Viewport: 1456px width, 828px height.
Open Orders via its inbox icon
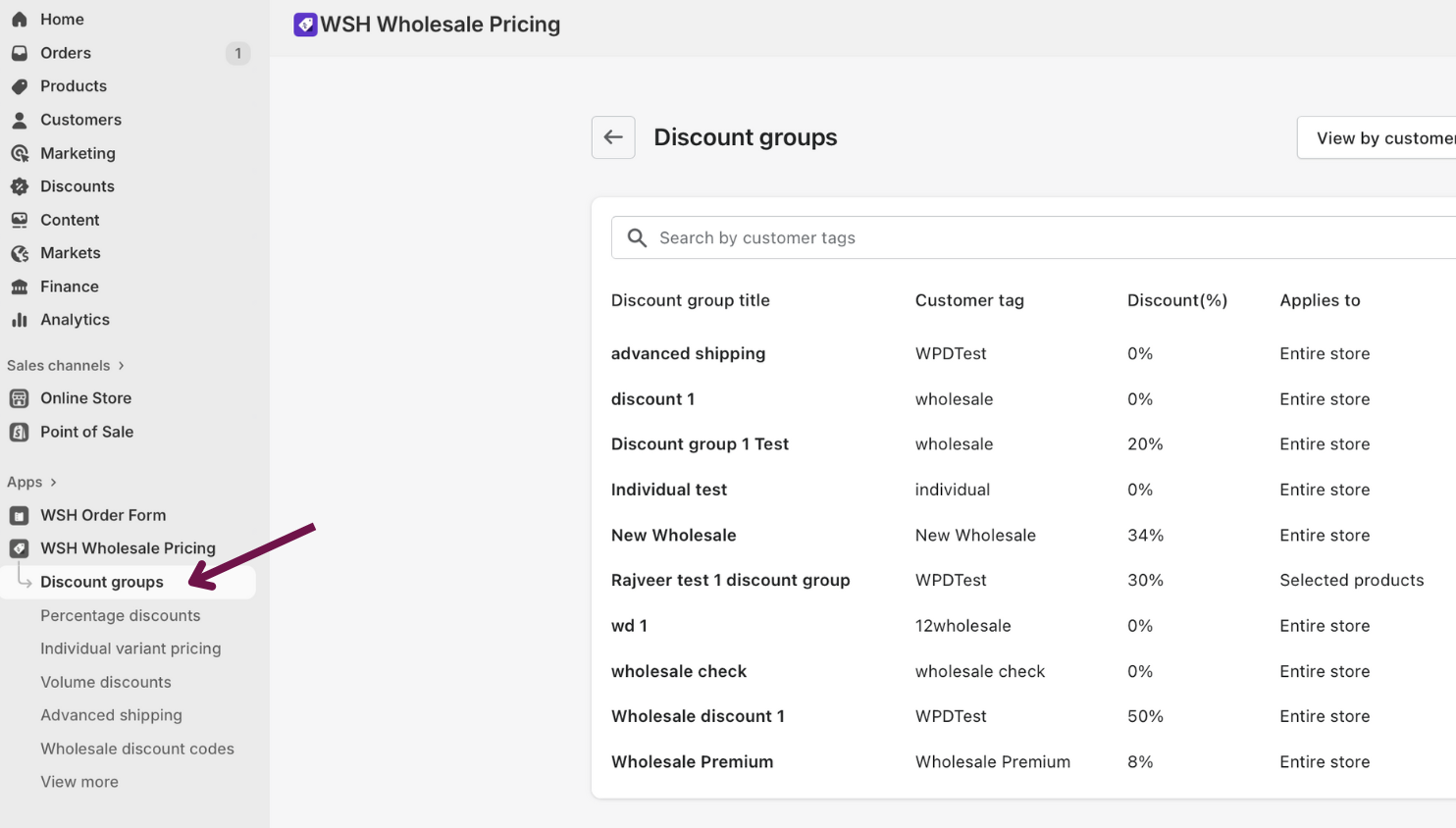(x=20, y=53)
